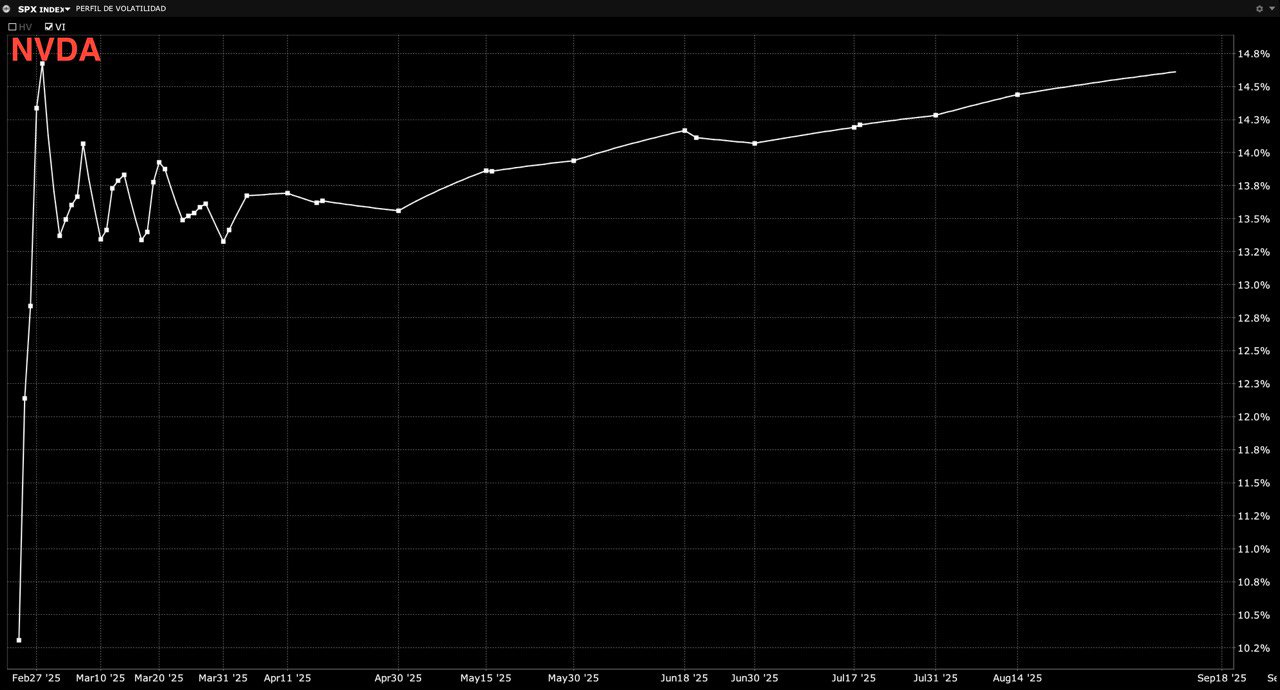Click the Jul31 '25 date label
The width and height of the screenshot is (1280, 690).
(935, 678)
